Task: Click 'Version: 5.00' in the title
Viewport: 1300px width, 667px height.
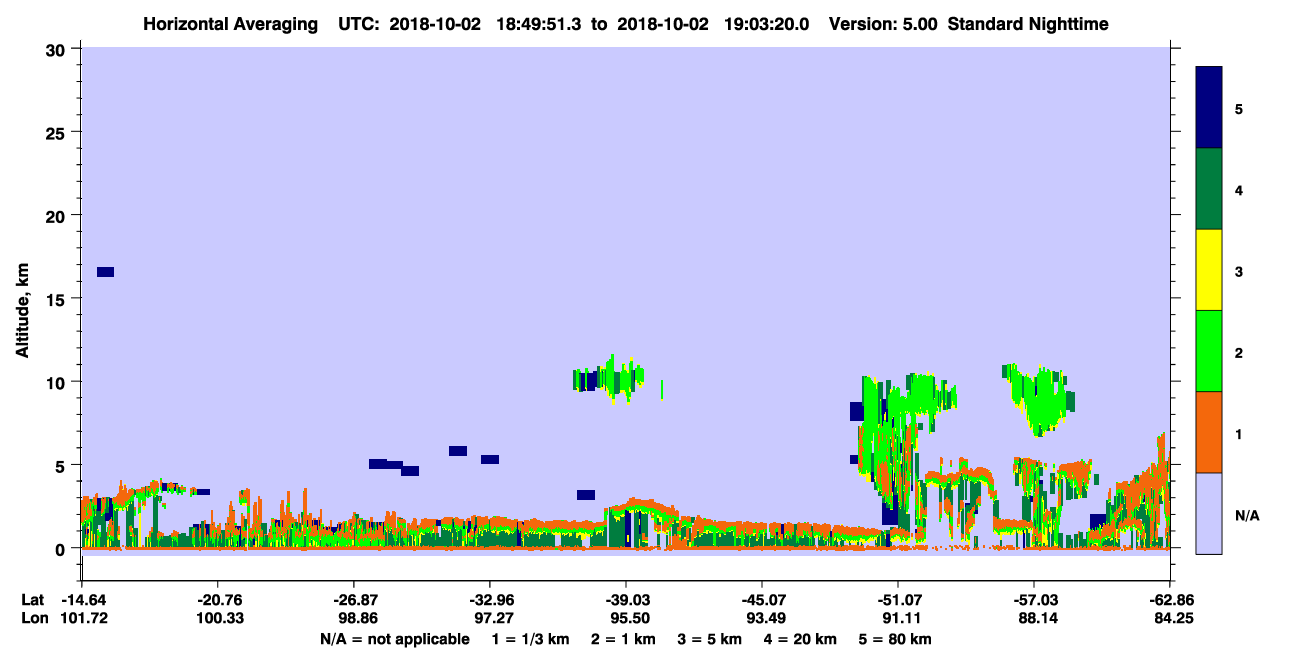Action: point(883,24)
